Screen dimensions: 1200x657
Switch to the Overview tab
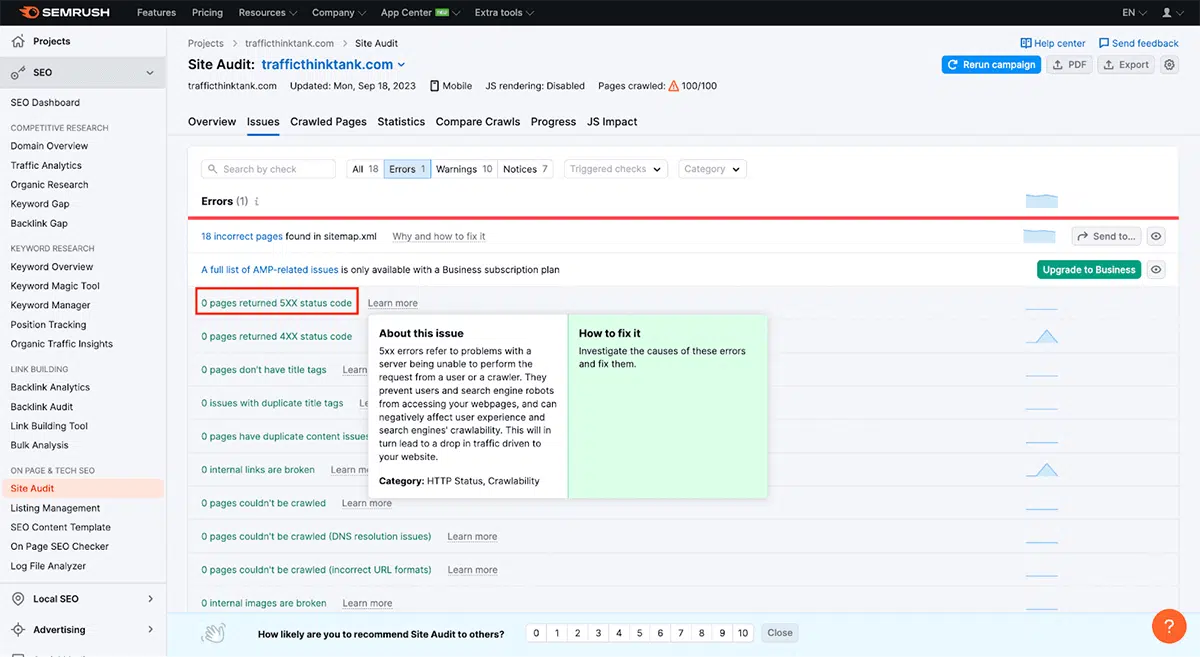tap(212, 122)
